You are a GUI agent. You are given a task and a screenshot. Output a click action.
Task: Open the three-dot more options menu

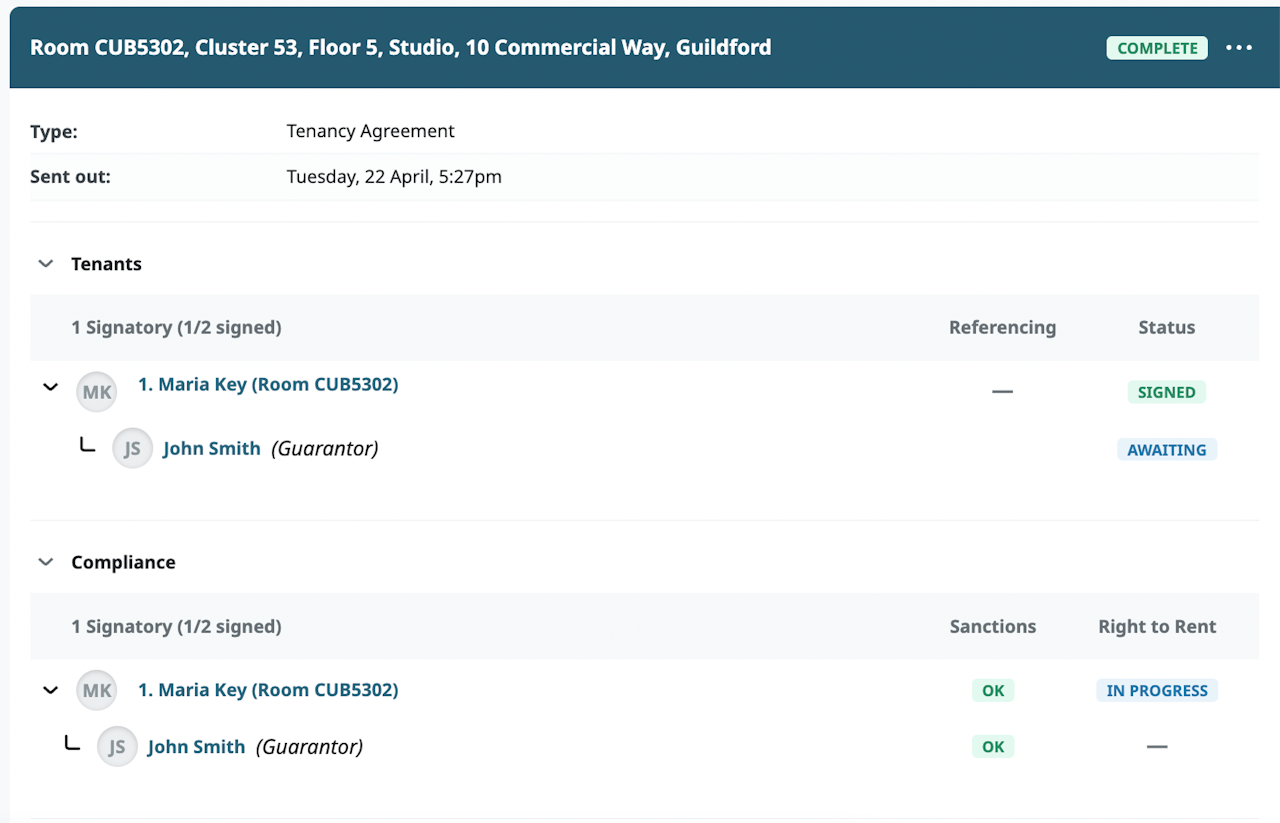1239,48
